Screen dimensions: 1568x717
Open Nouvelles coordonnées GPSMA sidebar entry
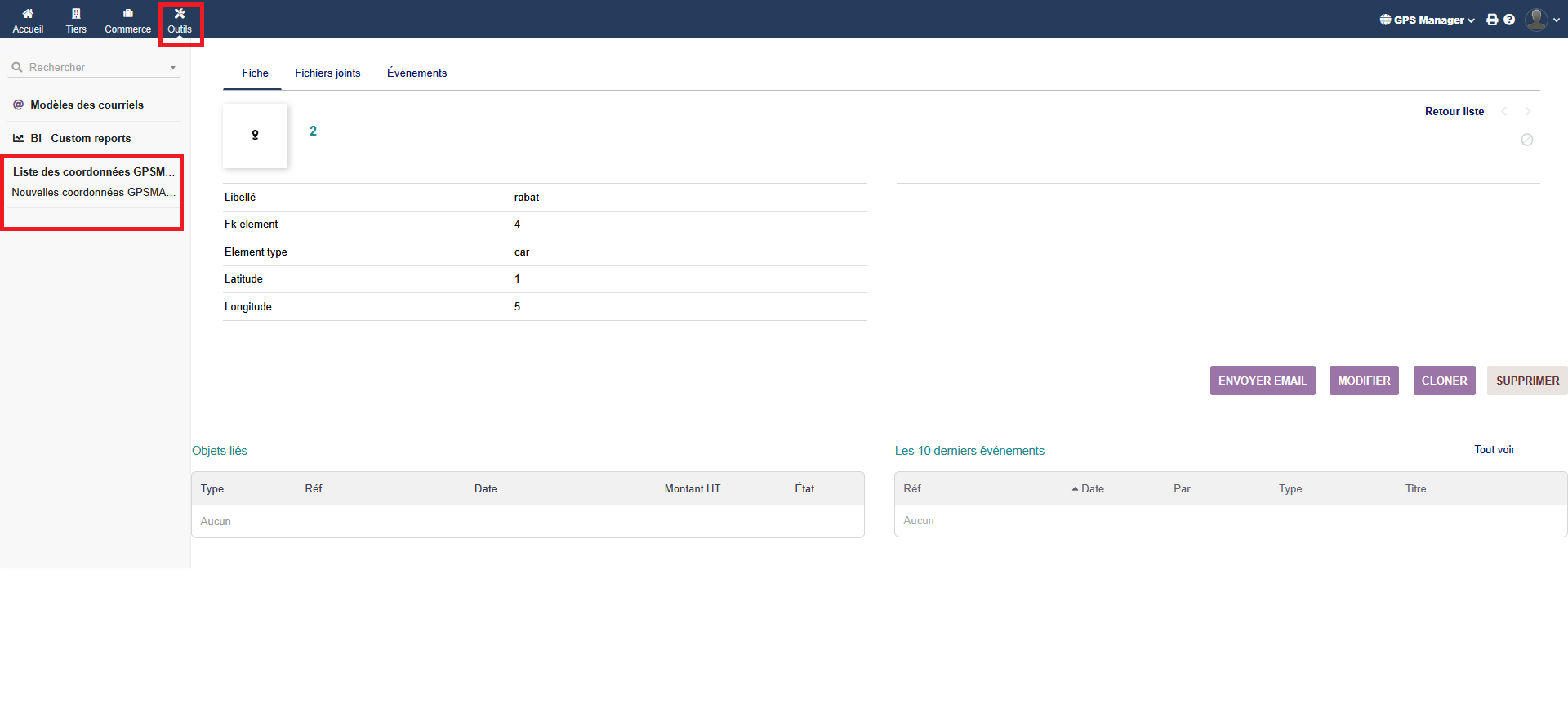93,192
